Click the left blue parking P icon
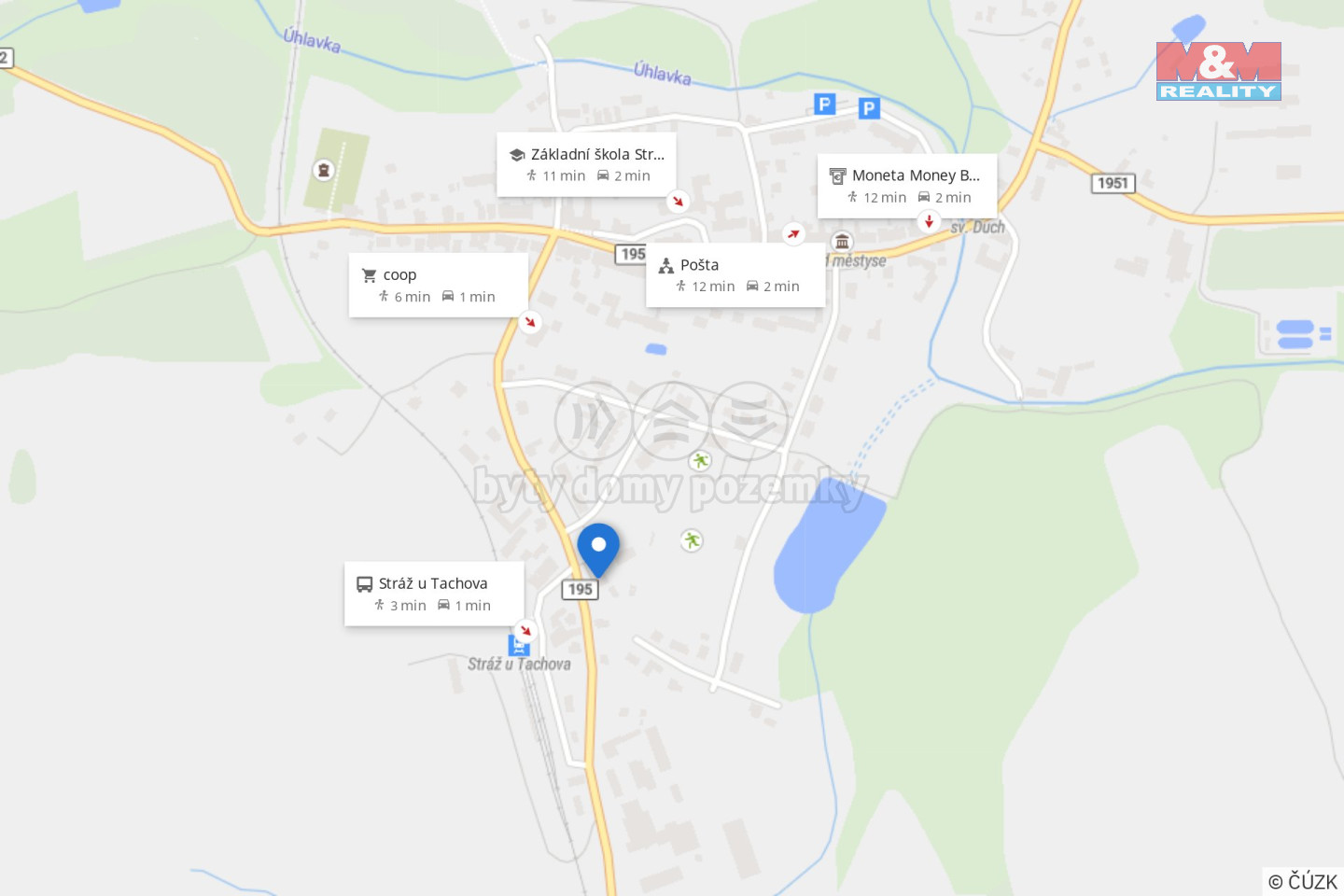Screen dimensions: 1344x896 (824, 104)
